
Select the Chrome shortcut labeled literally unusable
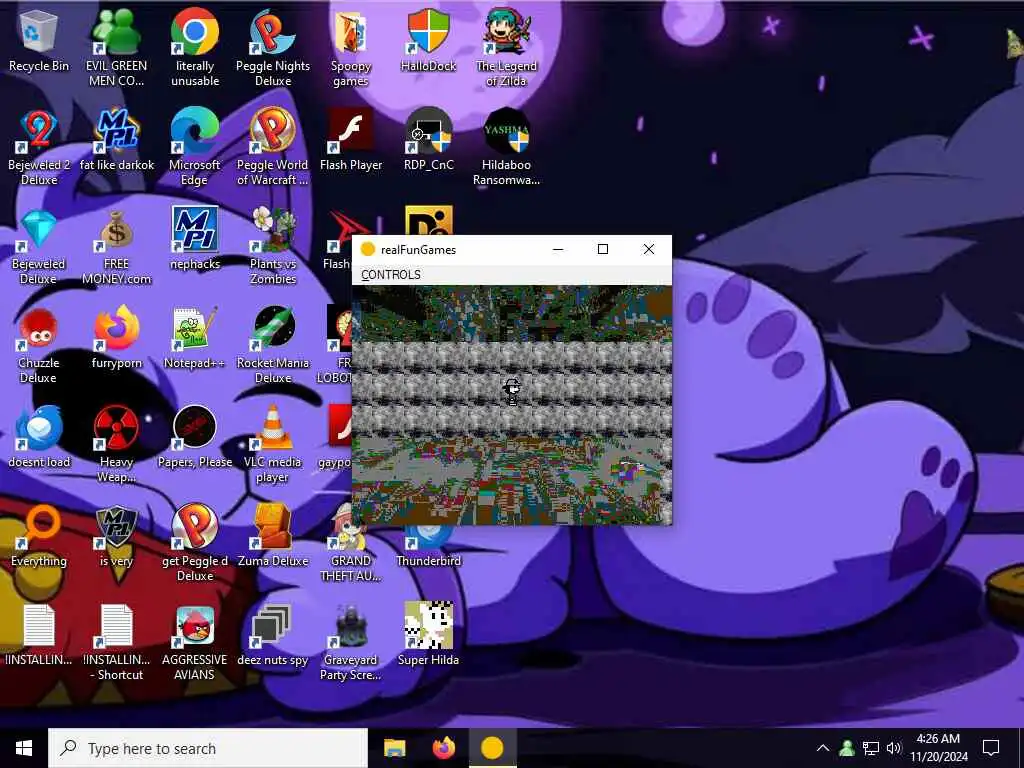[x=195, y=47]
